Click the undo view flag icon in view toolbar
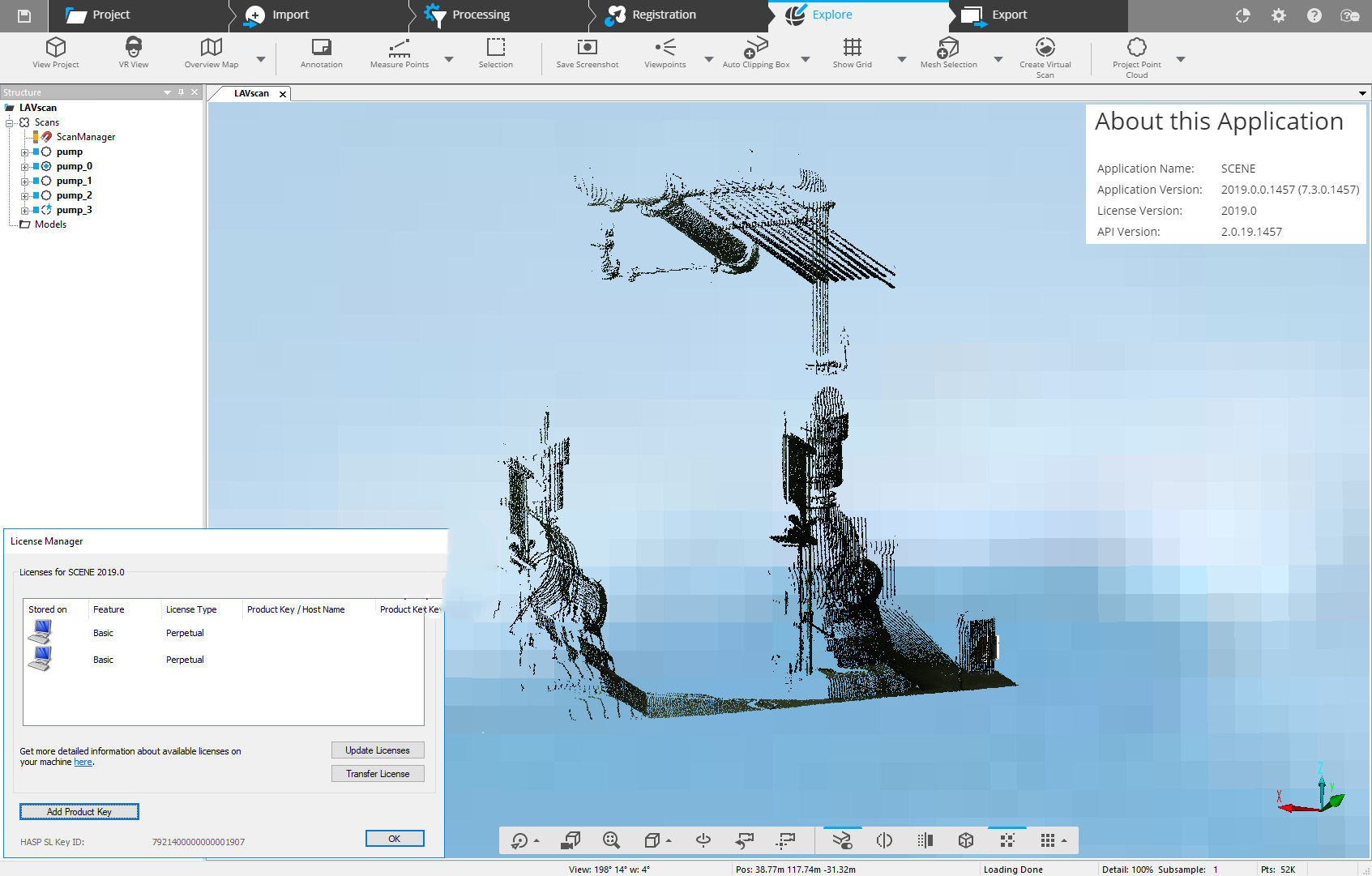Viewport: 1372px width, 876px height. pyautogui.click(x=744, y=841)
